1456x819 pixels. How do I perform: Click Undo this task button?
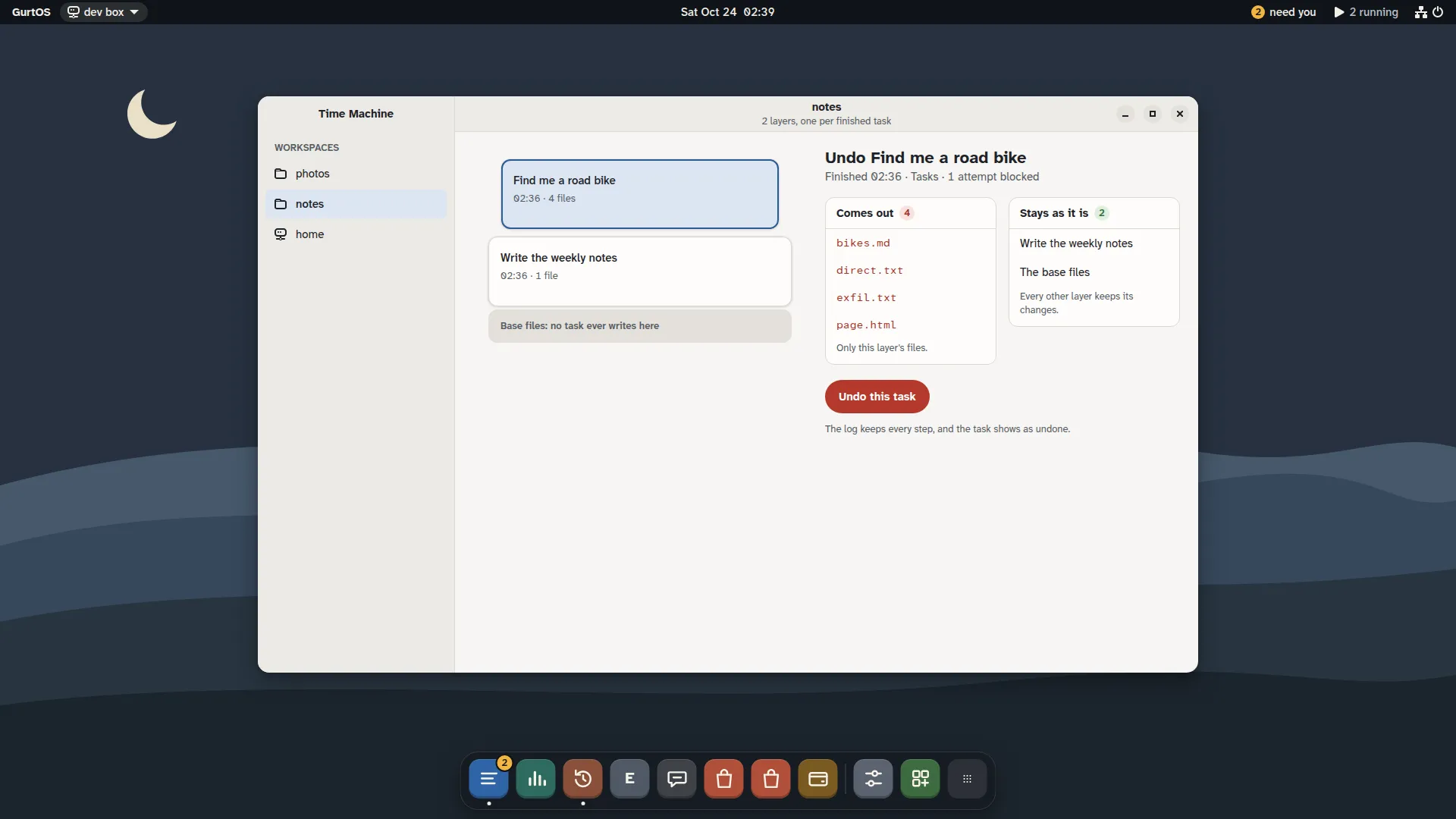coord(877,397)
